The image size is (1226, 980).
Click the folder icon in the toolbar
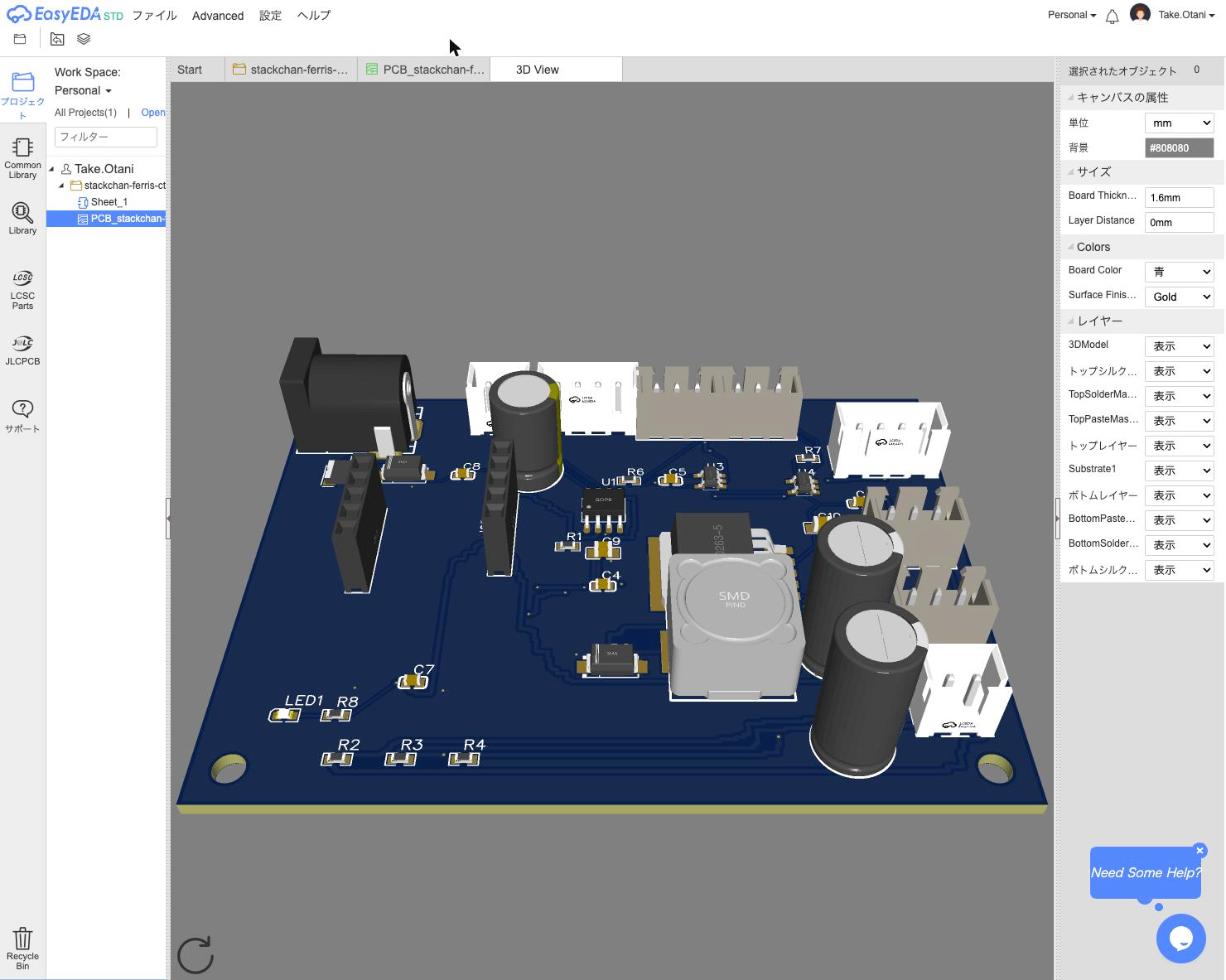[x=20, y=40]
